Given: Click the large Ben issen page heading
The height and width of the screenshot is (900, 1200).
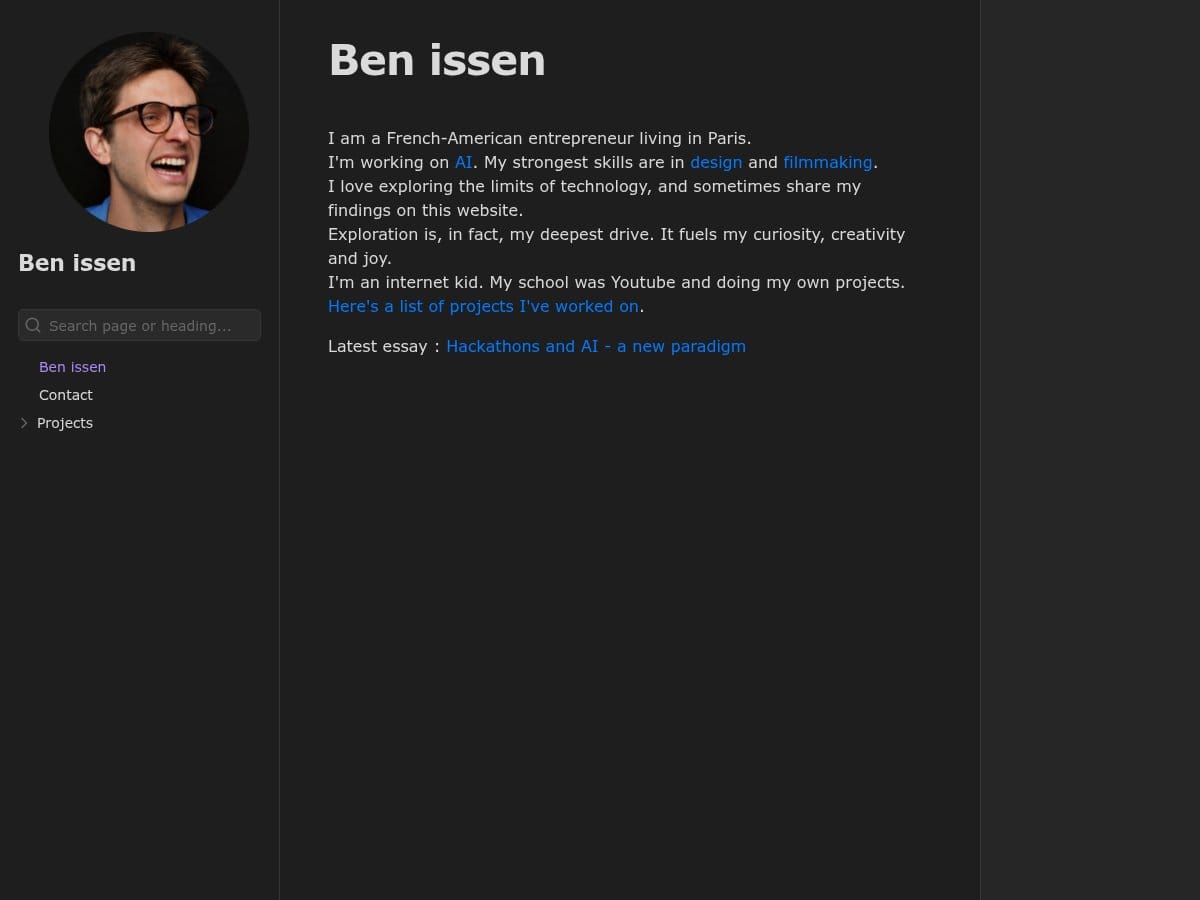Looking at the screenshot, I should [x=437, y=60].
